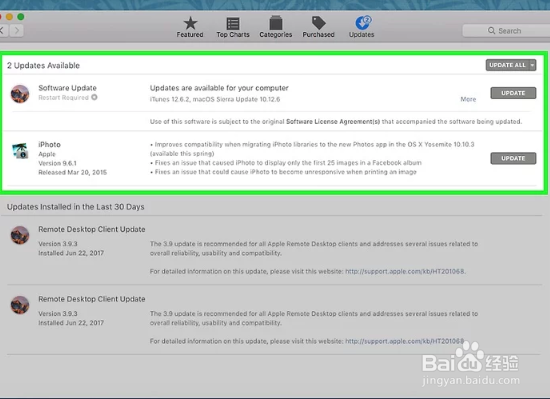This screenshot has width=550, height=399.
Task: Click 'iTunes 12.6.2, macOS Sierra Update 10.12.6' text
Action: [215, 99]
